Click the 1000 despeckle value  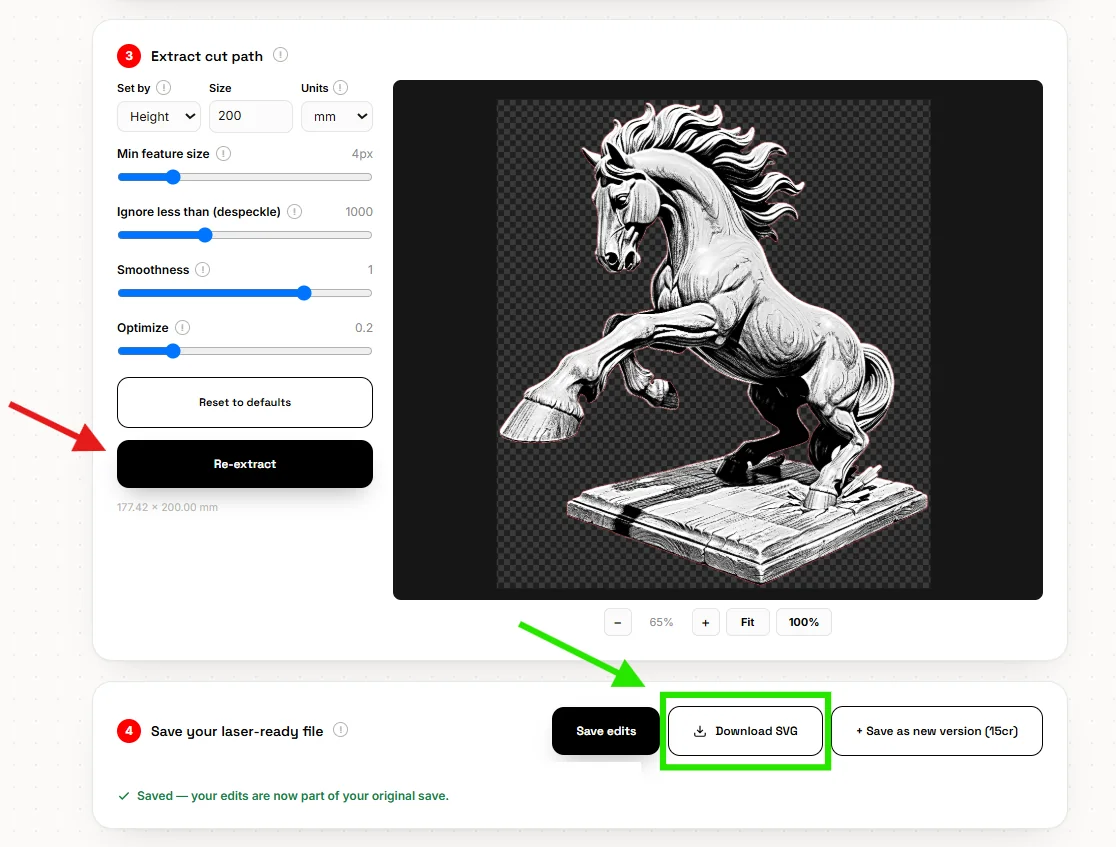(x=359, y=211)
